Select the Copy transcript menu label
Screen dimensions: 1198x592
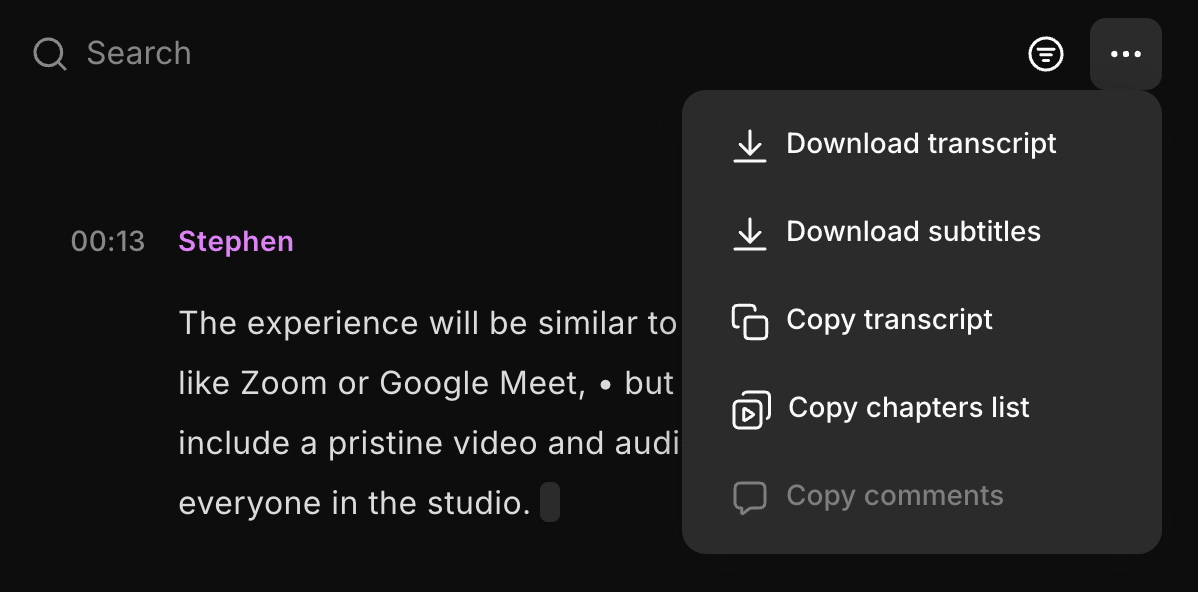(889, 320)
